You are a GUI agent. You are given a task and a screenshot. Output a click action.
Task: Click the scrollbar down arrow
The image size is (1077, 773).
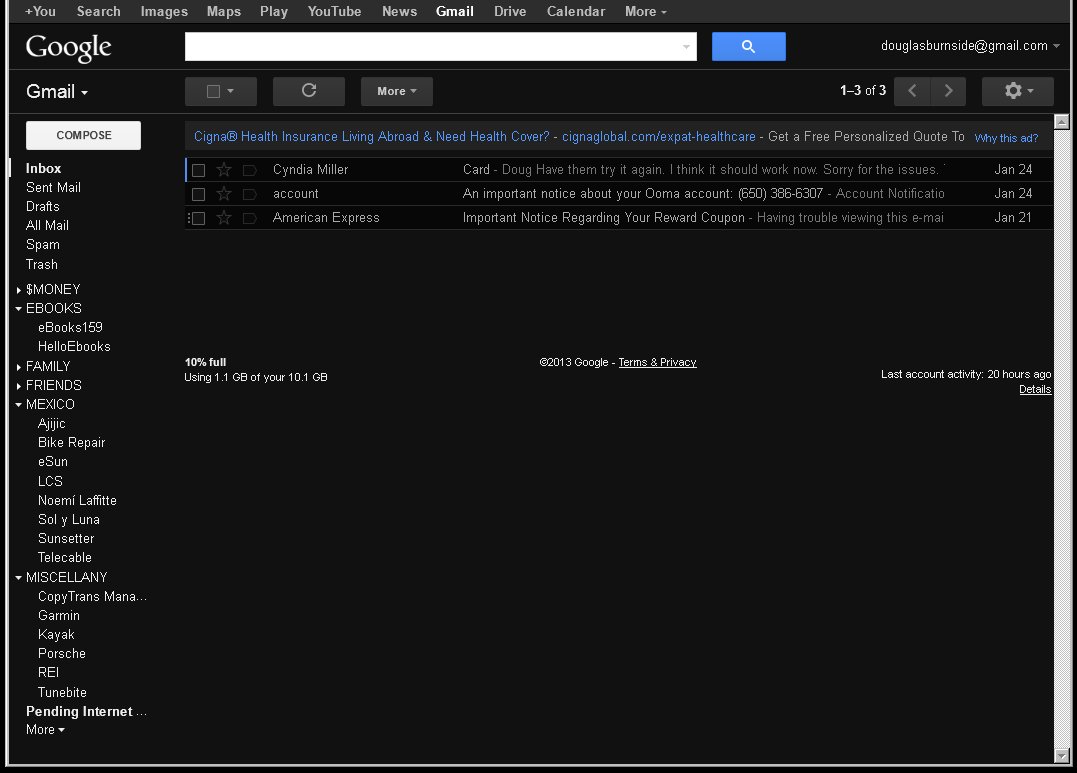tap(1061, 756)
